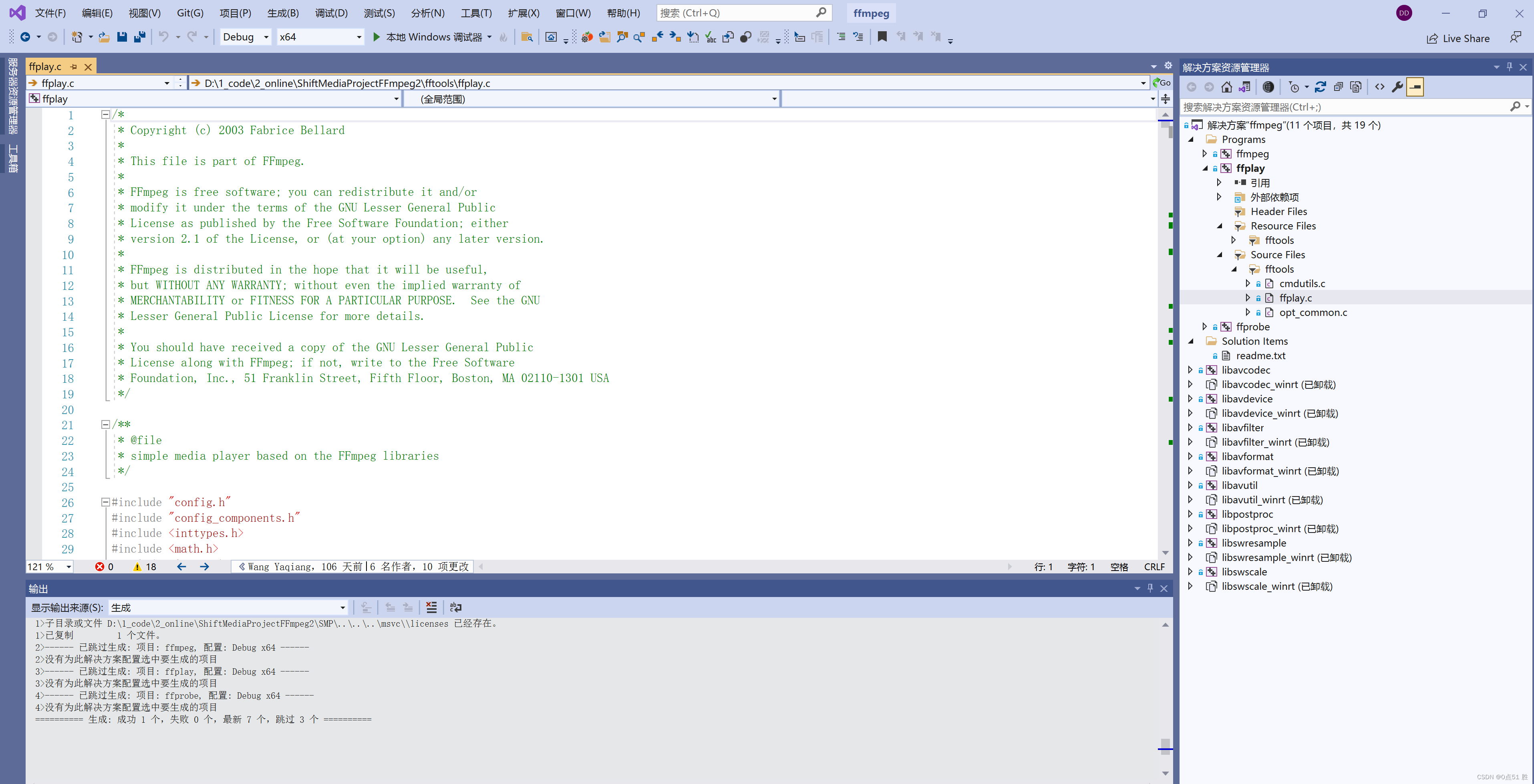The height and width of the screenshot is (784, 1534).
Task: Switch views icon in Solution Explorer toolbar
Action: [1244, 87]
